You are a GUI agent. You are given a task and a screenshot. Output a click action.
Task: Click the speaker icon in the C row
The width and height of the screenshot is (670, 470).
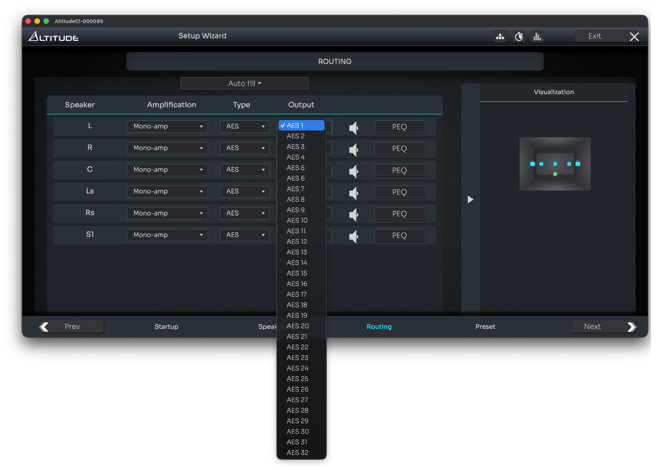tap(353, 170)
